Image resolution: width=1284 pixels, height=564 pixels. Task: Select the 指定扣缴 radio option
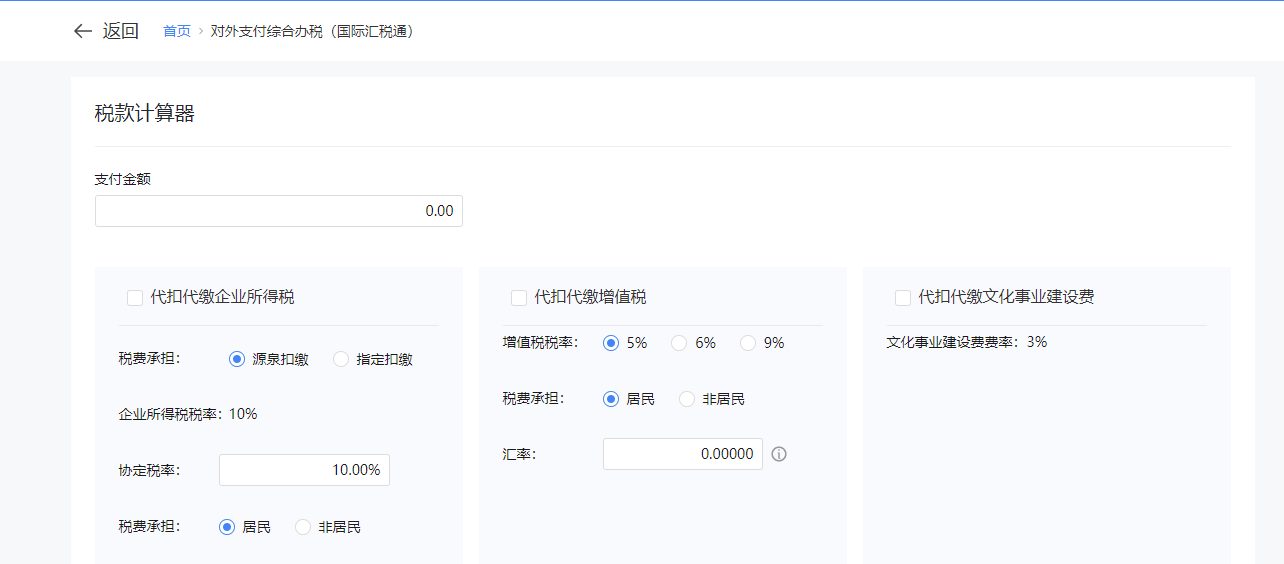pos(341,359)
